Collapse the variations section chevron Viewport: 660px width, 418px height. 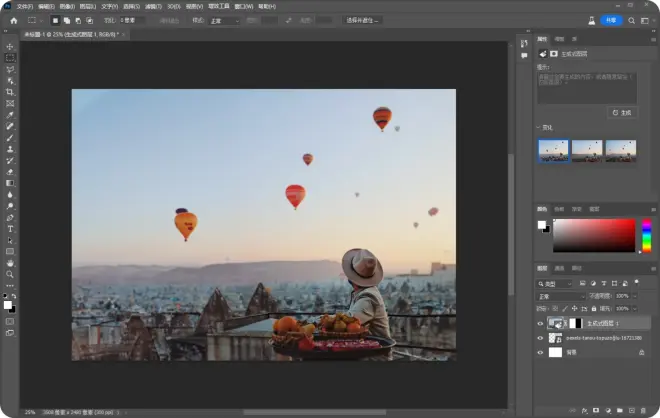[538, 127]
